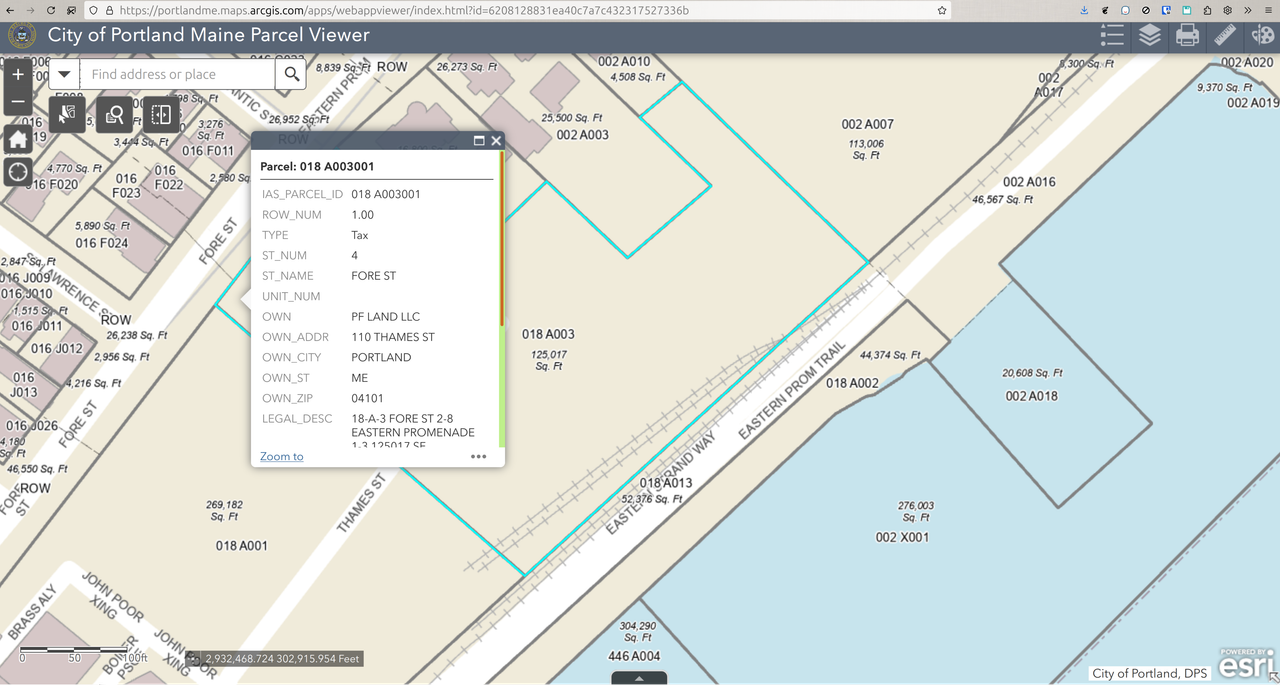This screenshot has height=685, width=1280.
Task: Open the browser extensions puzzle icon
Action: [1207, 10]
